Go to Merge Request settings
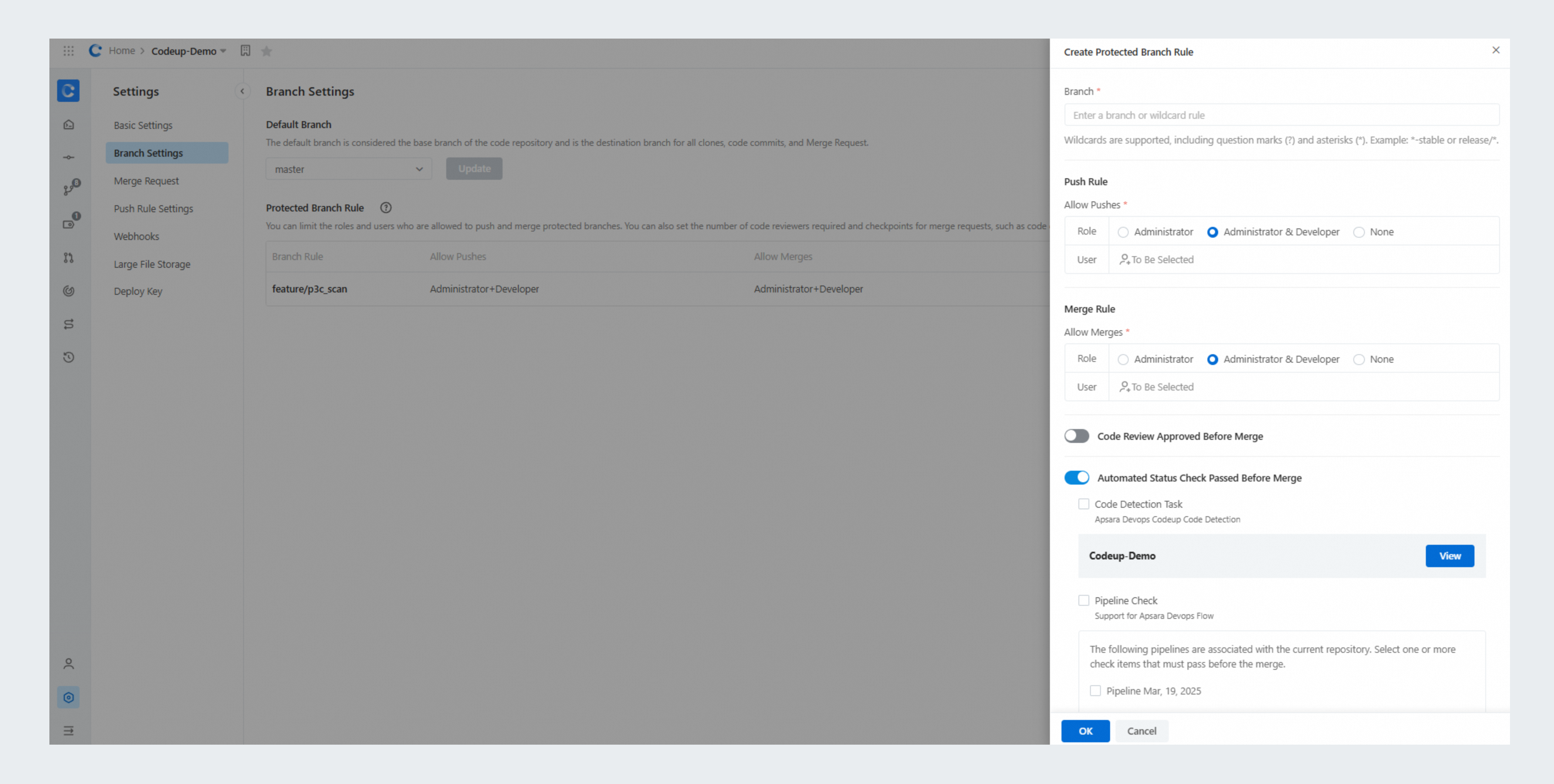The image size is (1554, 784). point(147,181)
